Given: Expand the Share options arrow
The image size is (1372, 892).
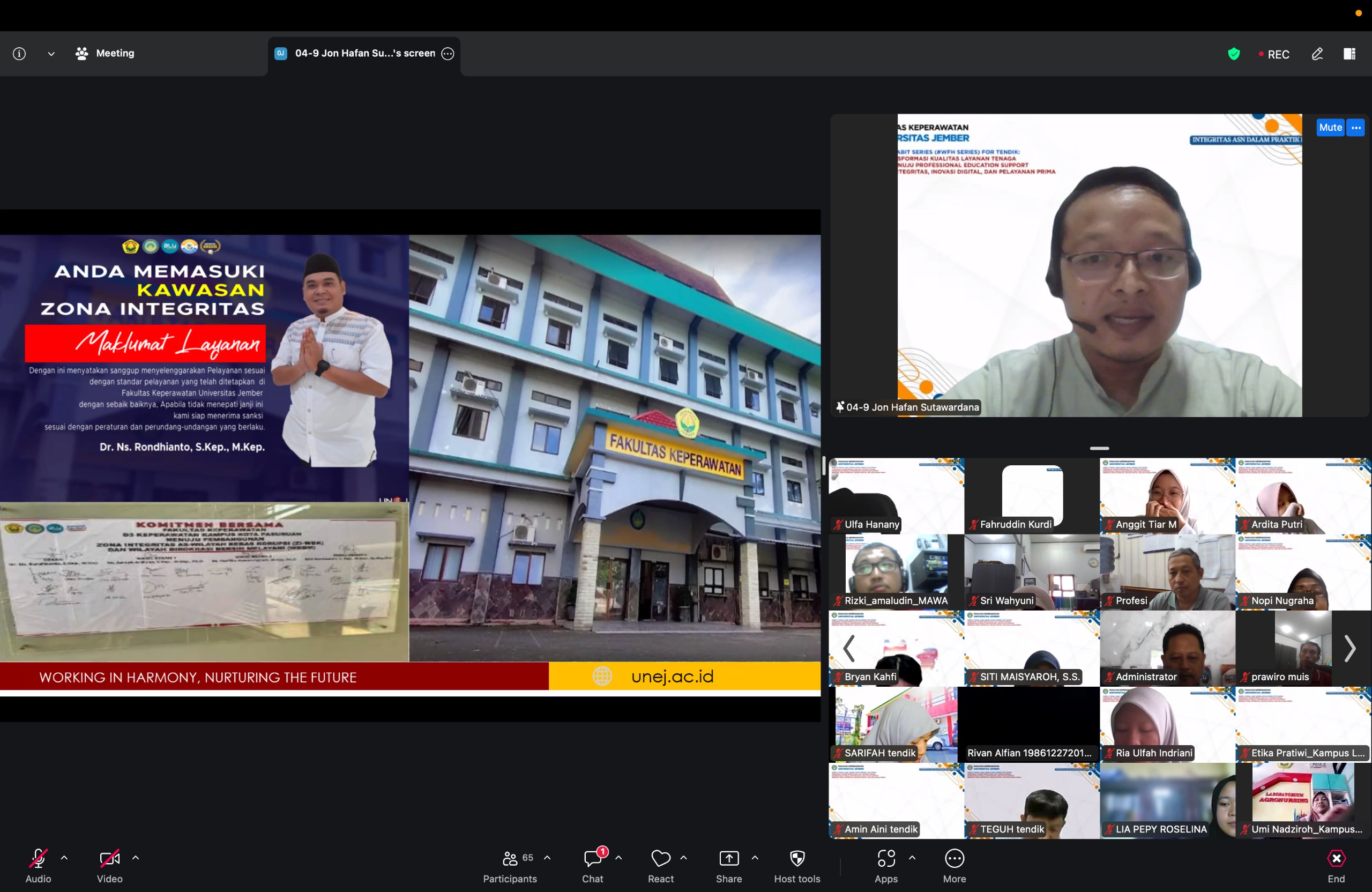Looking at the screenshot, I should [755, 857].
